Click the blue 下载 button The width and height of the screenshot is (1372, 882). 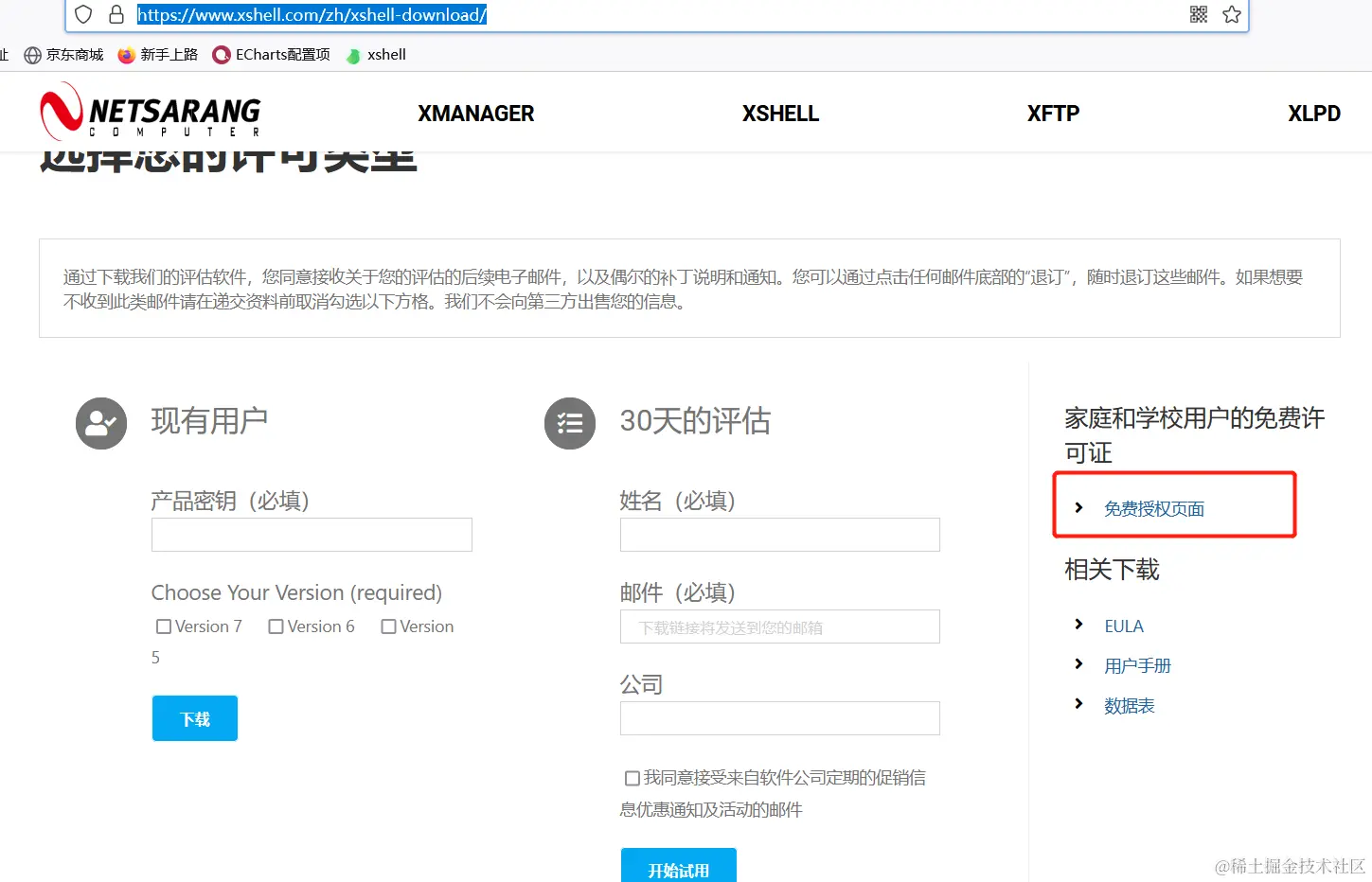[x=195, y=718]
